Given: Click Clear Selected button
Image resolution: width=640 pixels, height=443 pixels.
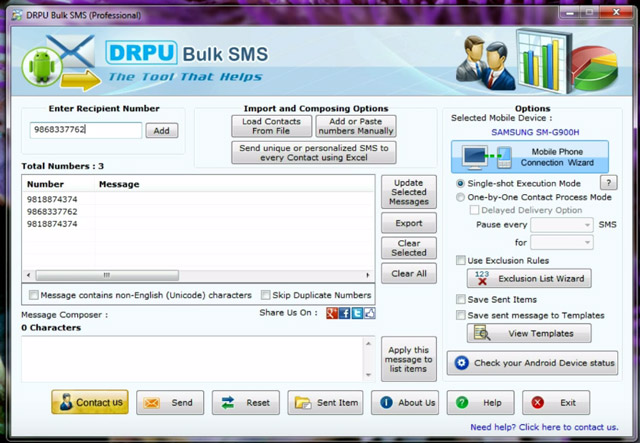Looking at the screenshot, I should (409, 248).
